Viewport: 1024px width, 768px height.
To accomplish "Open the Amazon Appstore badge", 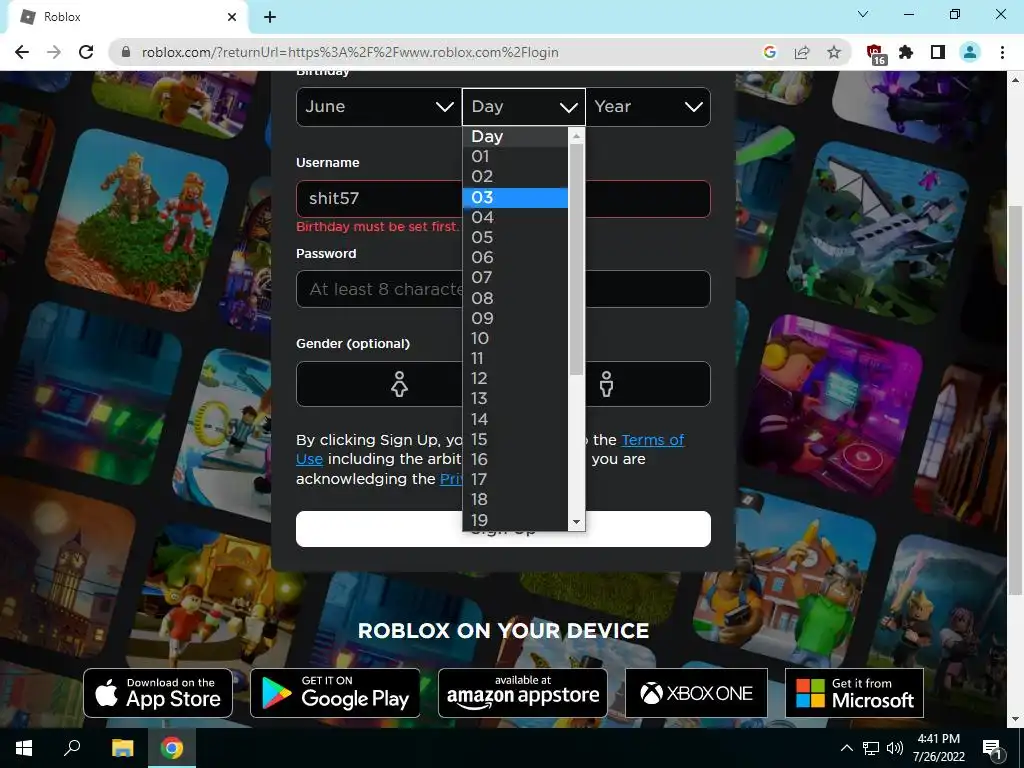I will [522, 693].
